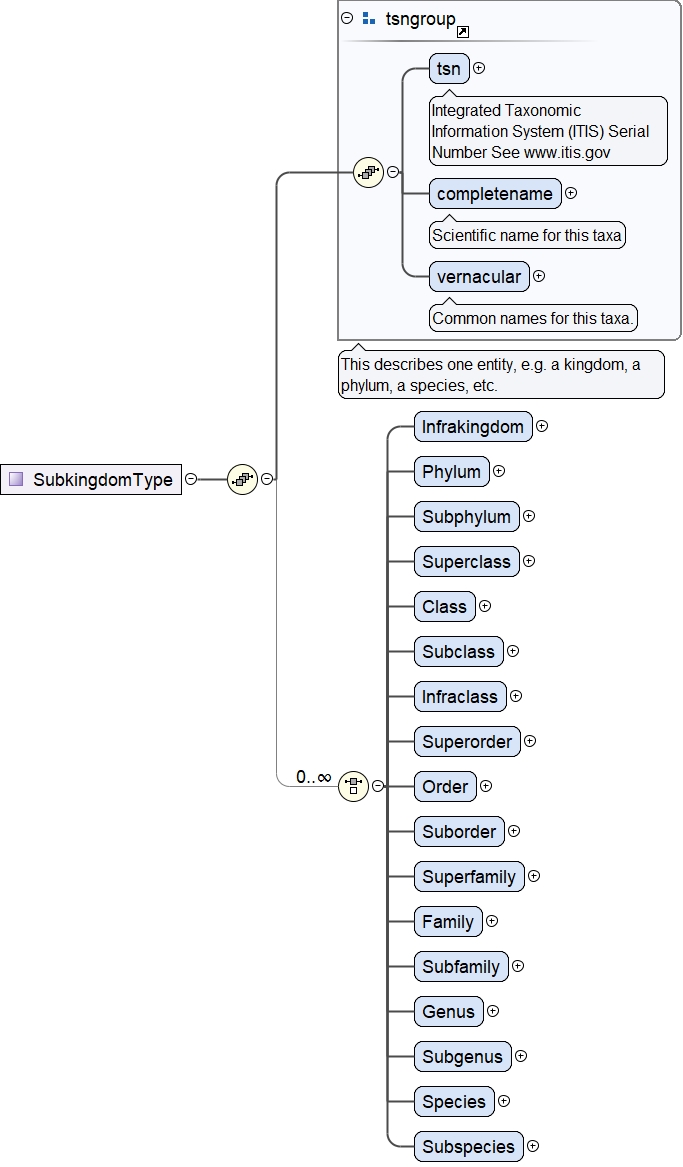The width and height of the screenshot is (683, 1167).
Task: Click the choice compositor icon labeled 0..∞
Action: 353,786
